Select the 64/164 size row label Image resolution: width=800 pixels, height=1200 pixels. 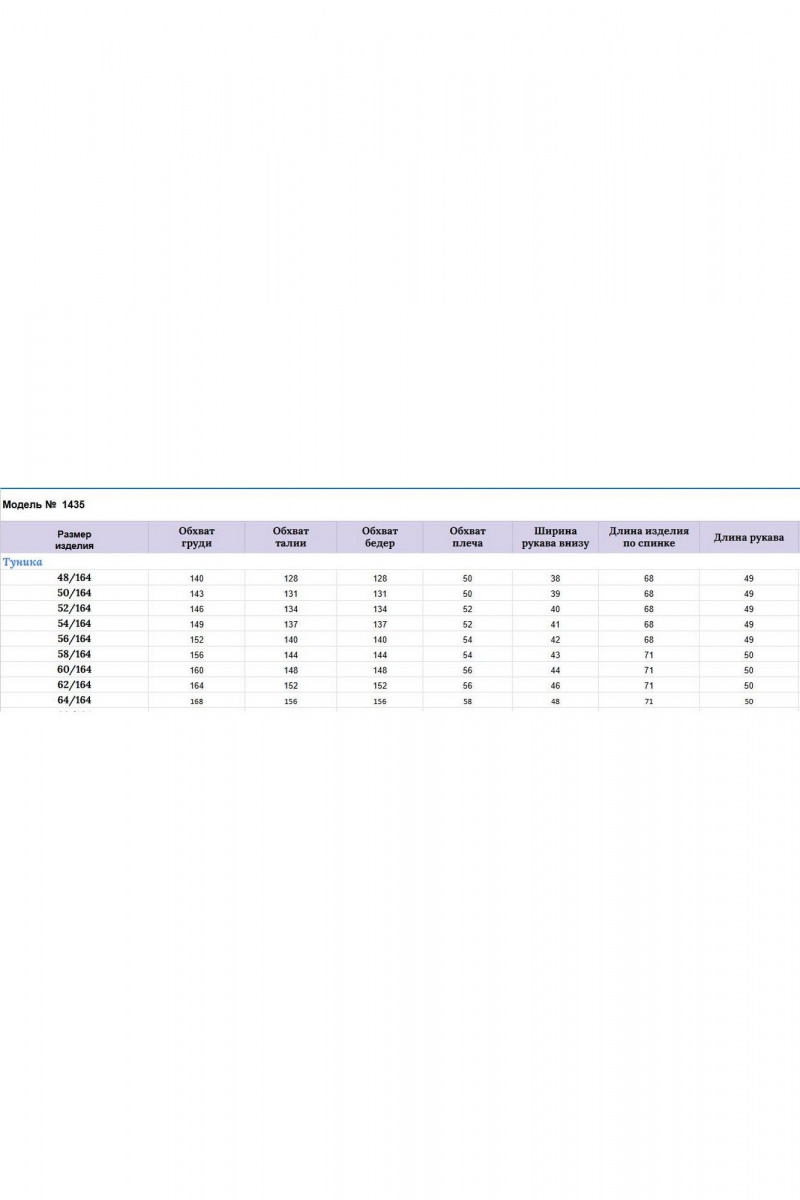pyautogui.click(x=74, y=701)
